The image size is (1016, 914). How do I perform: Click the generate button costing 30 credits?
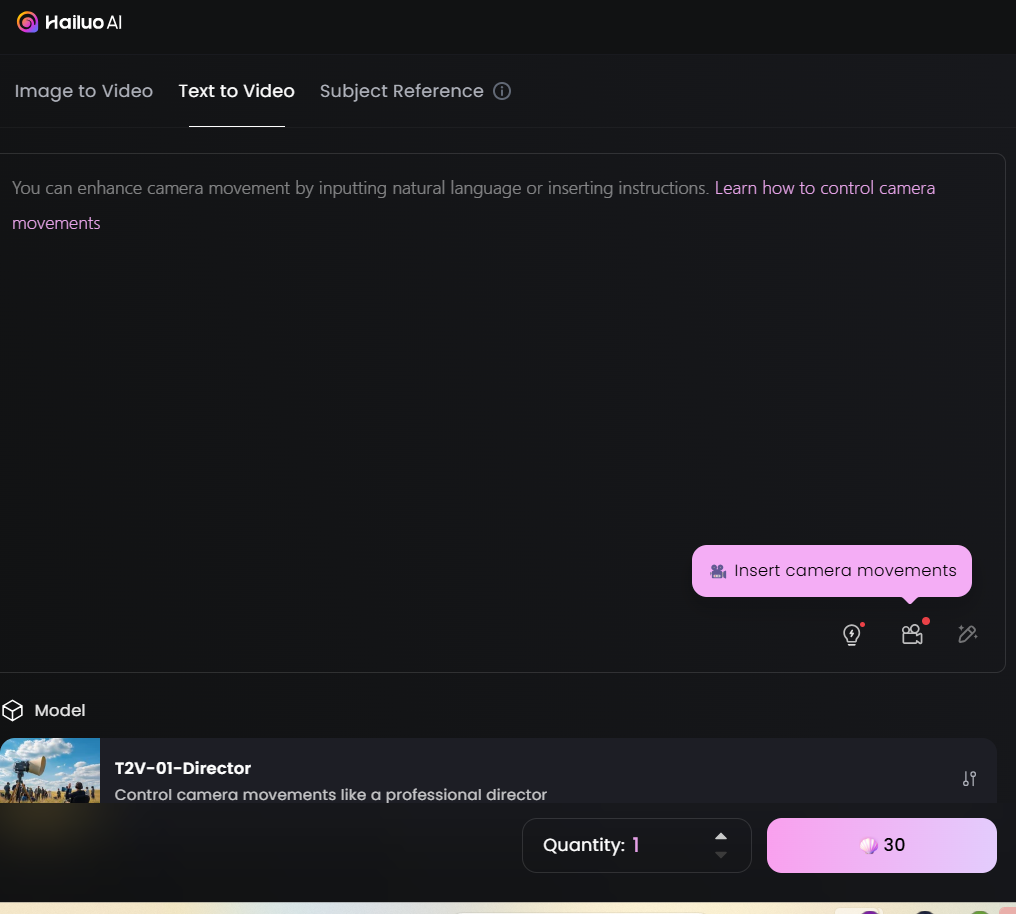pos(882,845)
